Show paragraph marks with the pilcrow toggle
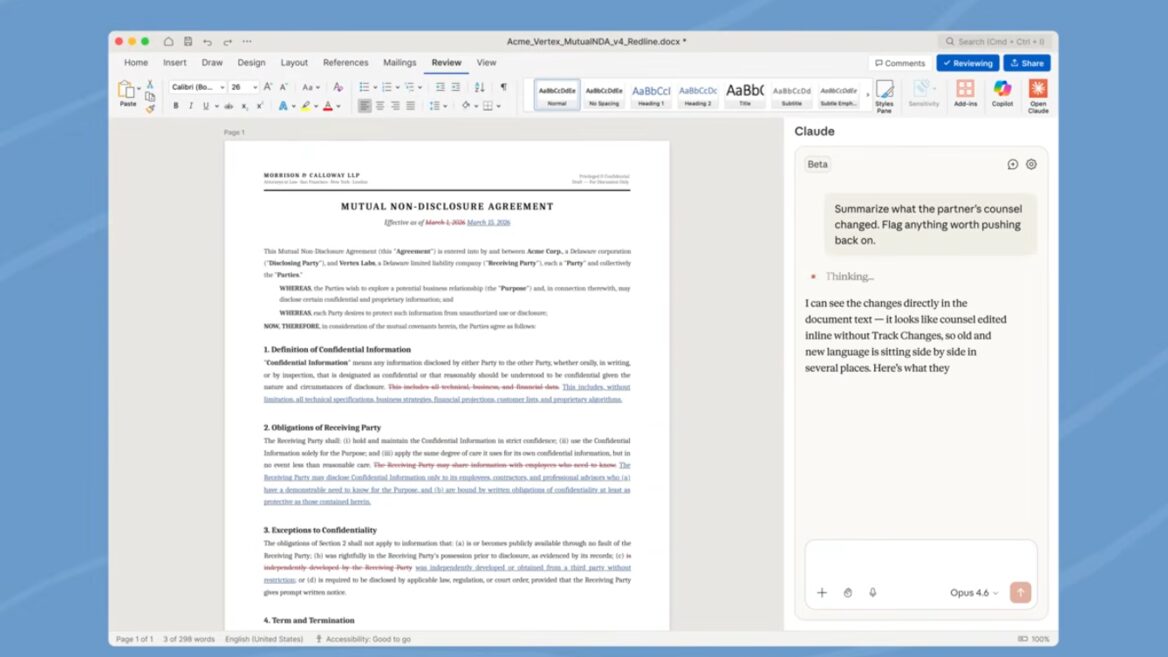1168x657 pixels. pyautogui.click(x=503, y=87)
